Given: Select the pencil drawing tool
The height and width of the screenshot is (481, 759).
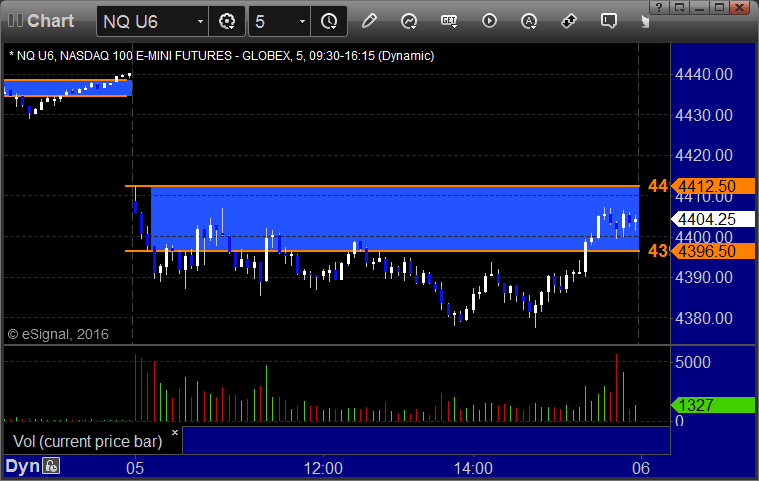Looking at the screenshot, I should pos(369,21).
